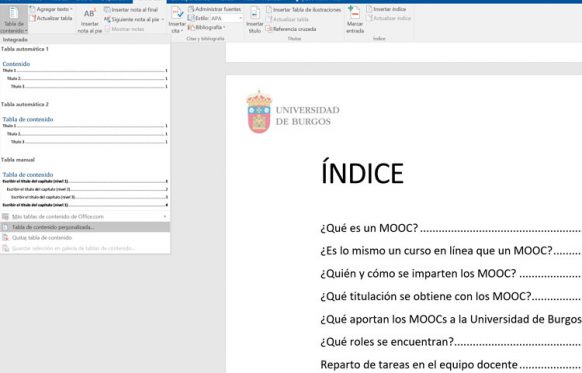Click Insertar Tabla de ilustraciones
This screenshot has height=373, width=582.
pos(303,10)
